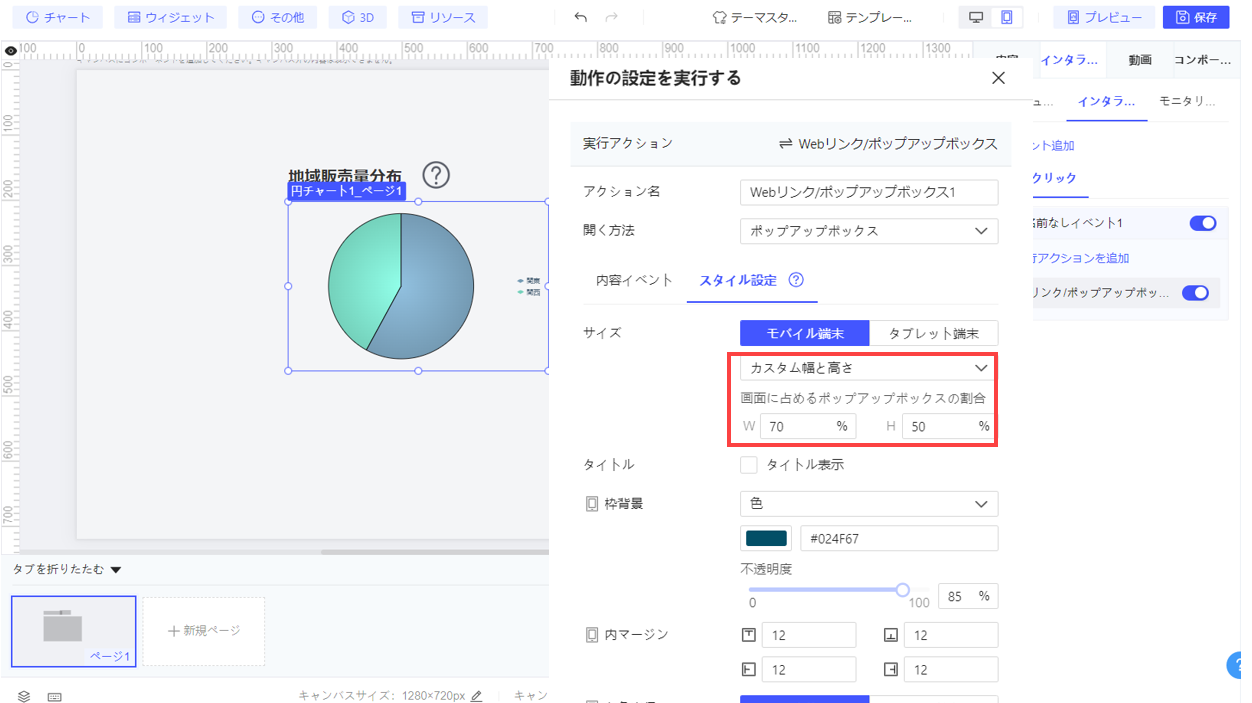Switch to the コンポーネント tab
The height and width of the screenshot is (703, 1252).
(x=1202, y=60)
